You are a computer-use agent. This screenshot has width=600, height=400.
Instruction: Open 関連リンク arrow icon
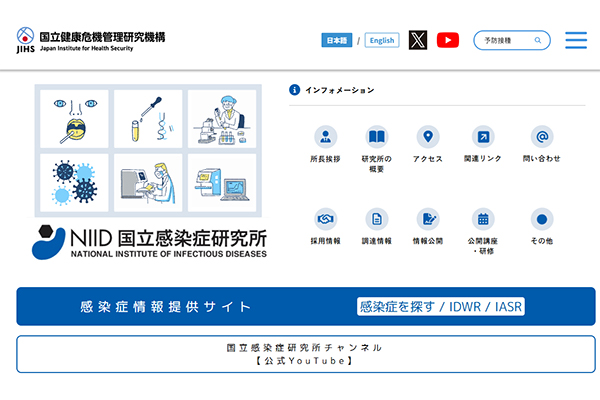[483, 137]
